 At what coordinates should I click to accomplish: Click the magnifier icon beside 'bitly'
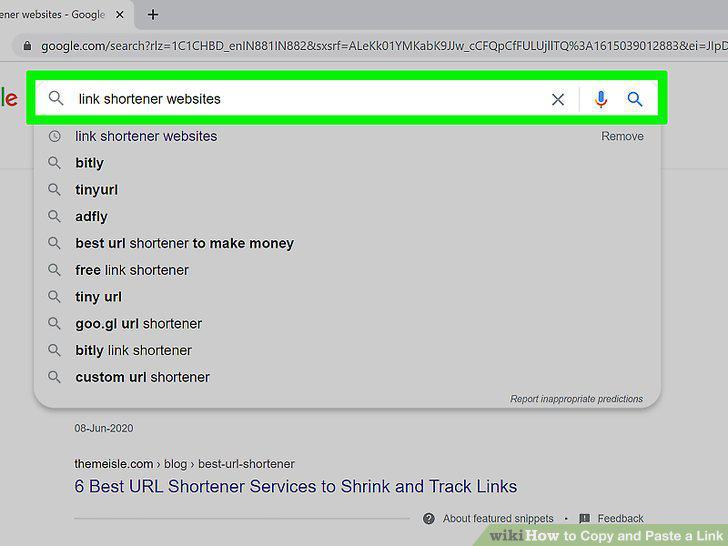(x=54, y=163)
